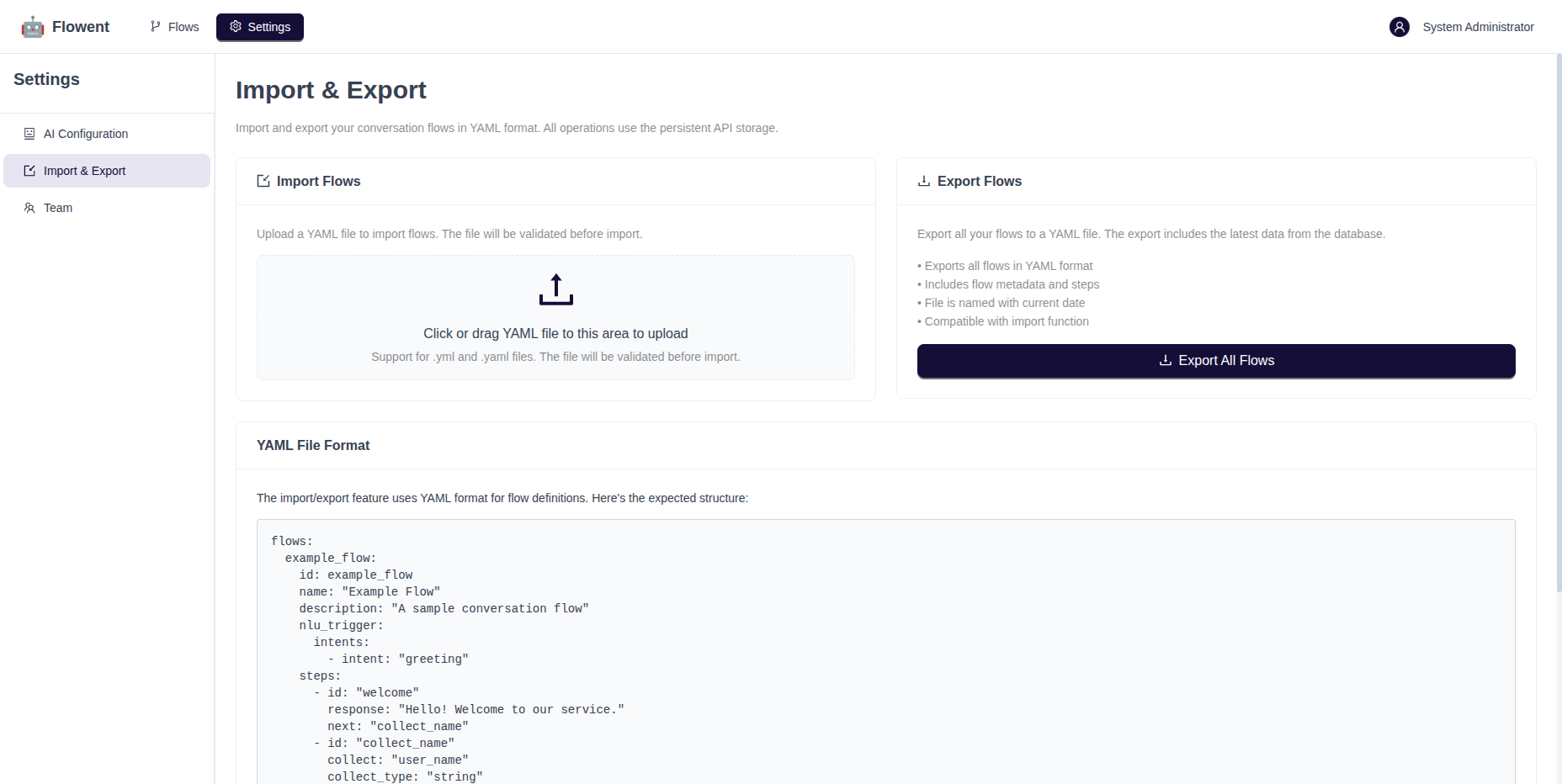Select Import & Export in settings sidebar
Image resolution: width=1562 pixels, height=784 pixels.
pyautogui.click(x=84, y=171)
